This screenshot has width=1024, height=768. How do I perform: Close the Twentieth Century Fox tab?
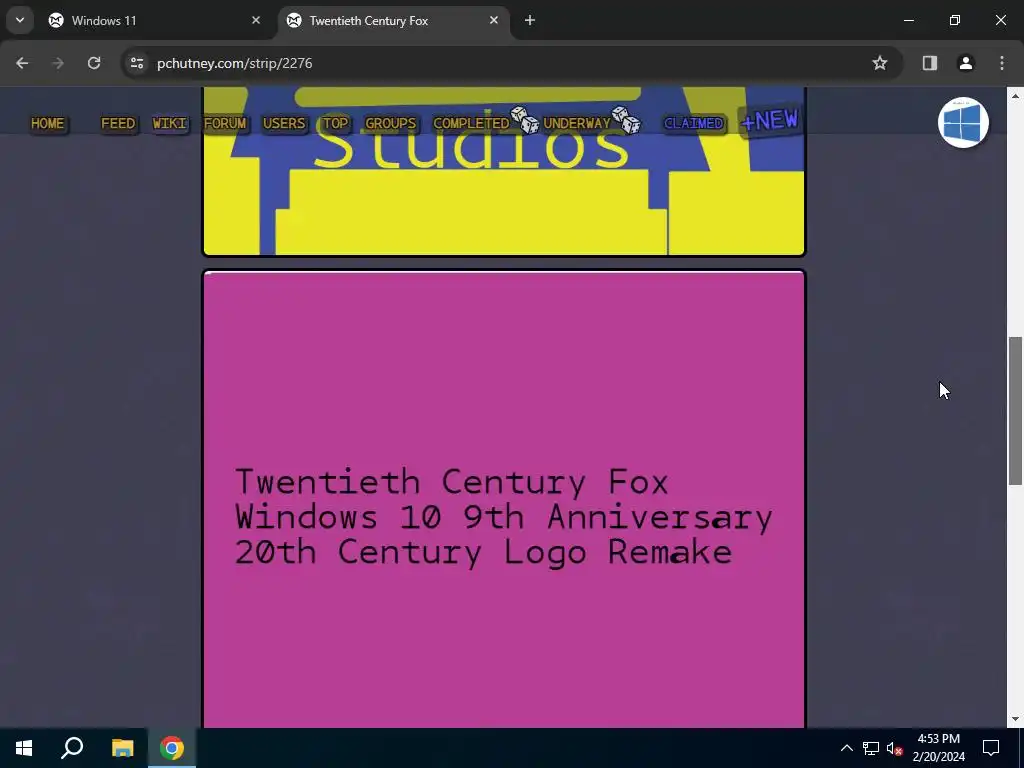pyautogui.click(x=494, y=20)
